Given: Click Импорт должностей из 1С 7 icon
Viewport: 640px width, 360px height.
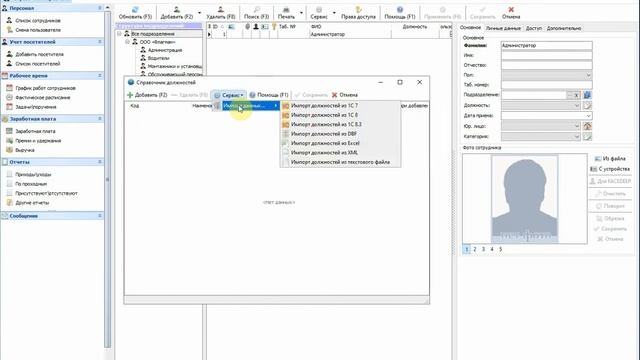Looking at the screenshot, I should click(x=286, y=106).
